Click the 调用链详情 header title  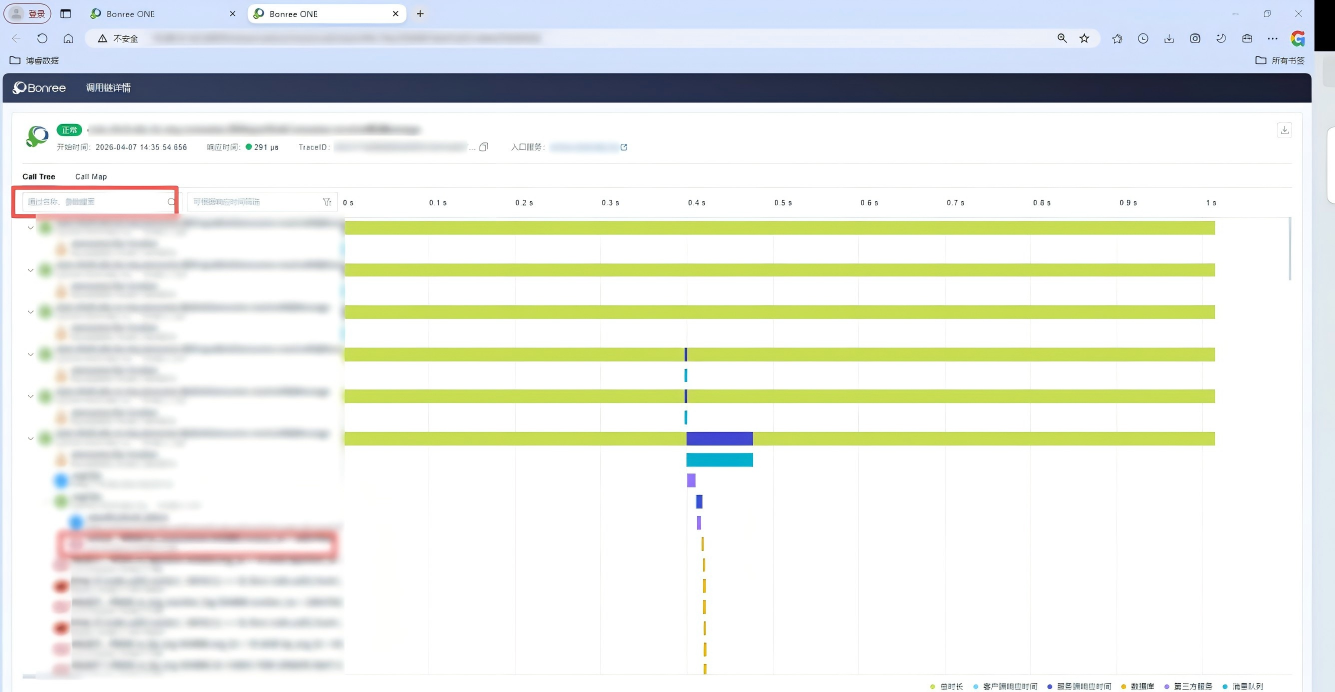tap(108, 88)
